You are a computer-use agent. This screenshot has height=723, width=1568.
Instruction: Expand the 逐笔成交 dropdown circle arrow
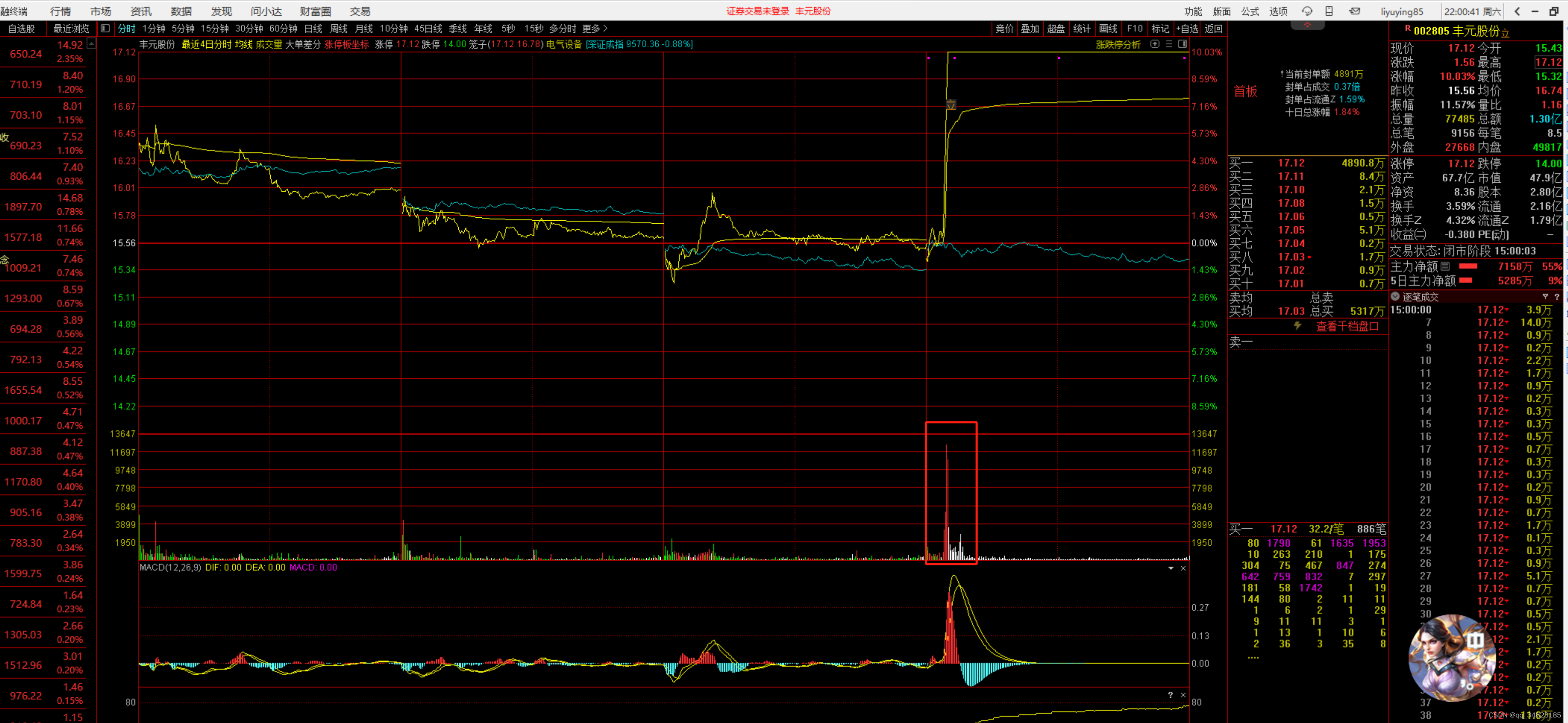pos(1395,297)
